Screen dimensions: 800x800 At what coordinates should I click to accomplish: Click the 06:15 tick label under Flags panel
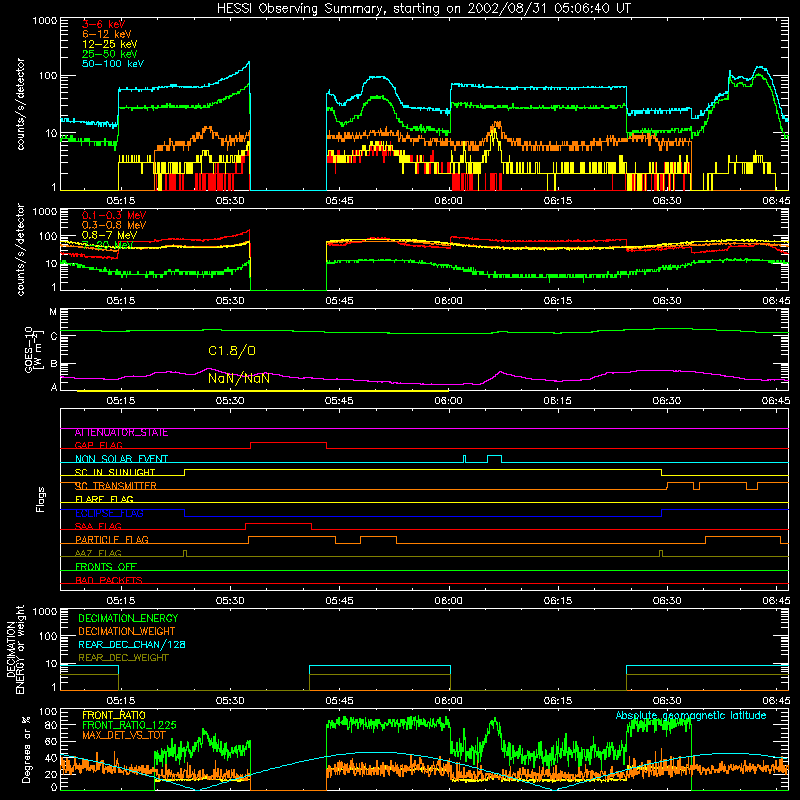[x=558, y=601]
